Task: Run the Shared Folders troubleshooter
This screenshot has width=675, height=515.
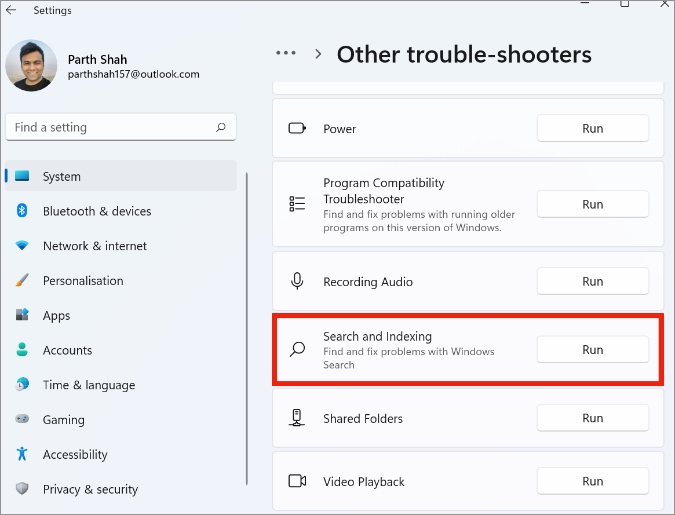Action: tap(593, 418)
